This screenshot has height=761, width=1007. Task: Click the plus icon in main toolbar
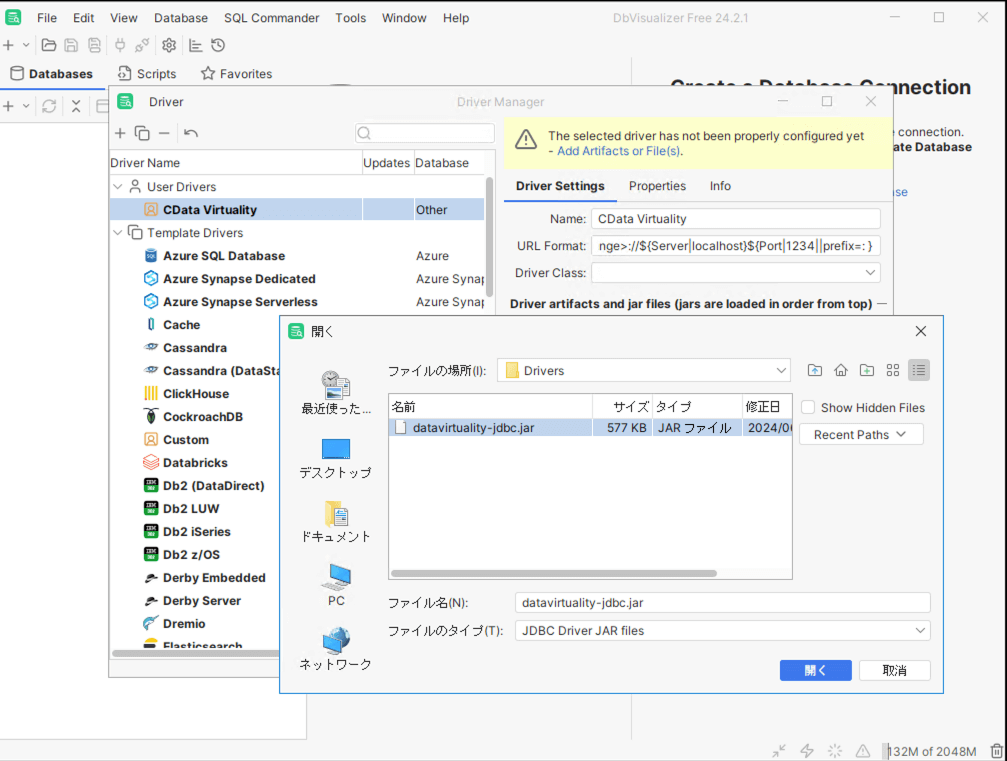[x=8, y=45]
